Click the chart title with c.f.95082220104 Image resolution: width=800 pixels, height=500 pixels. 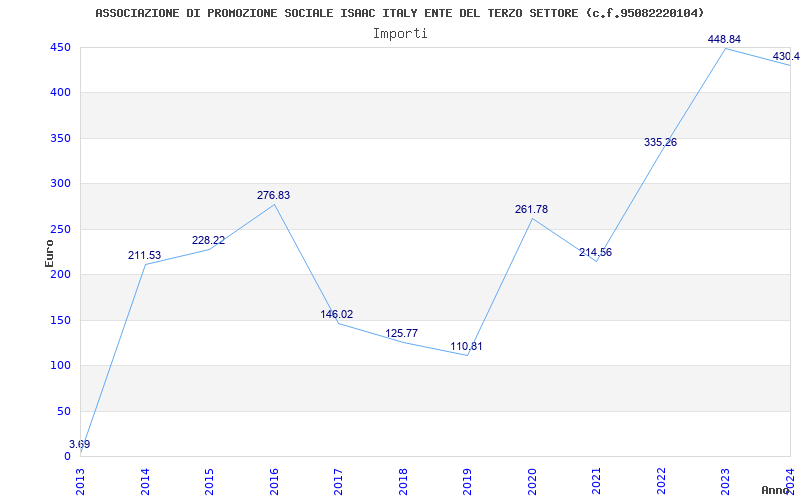coord(399,13)
